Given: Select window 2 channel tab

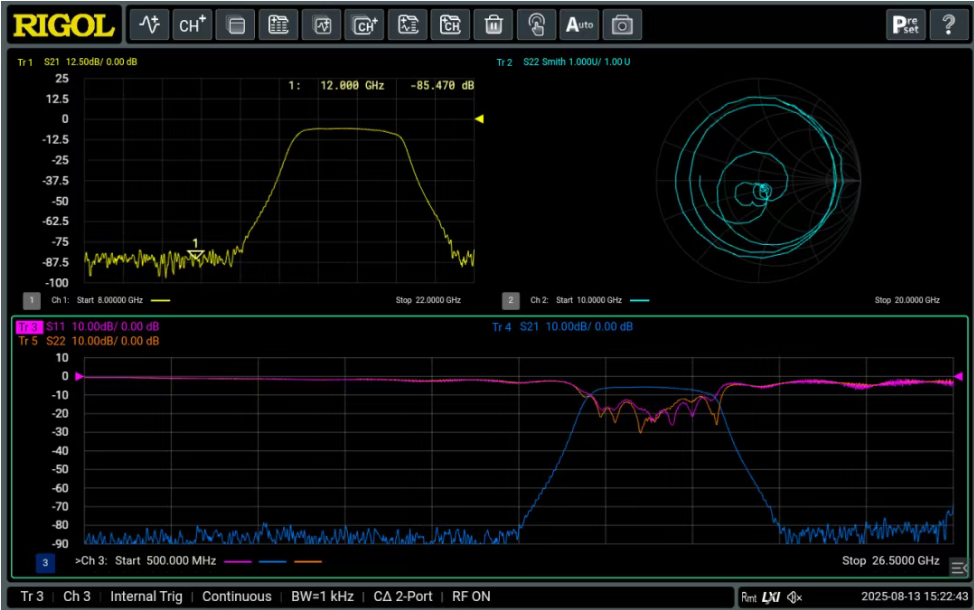Looking at the screenshot, I should (511, 300).
